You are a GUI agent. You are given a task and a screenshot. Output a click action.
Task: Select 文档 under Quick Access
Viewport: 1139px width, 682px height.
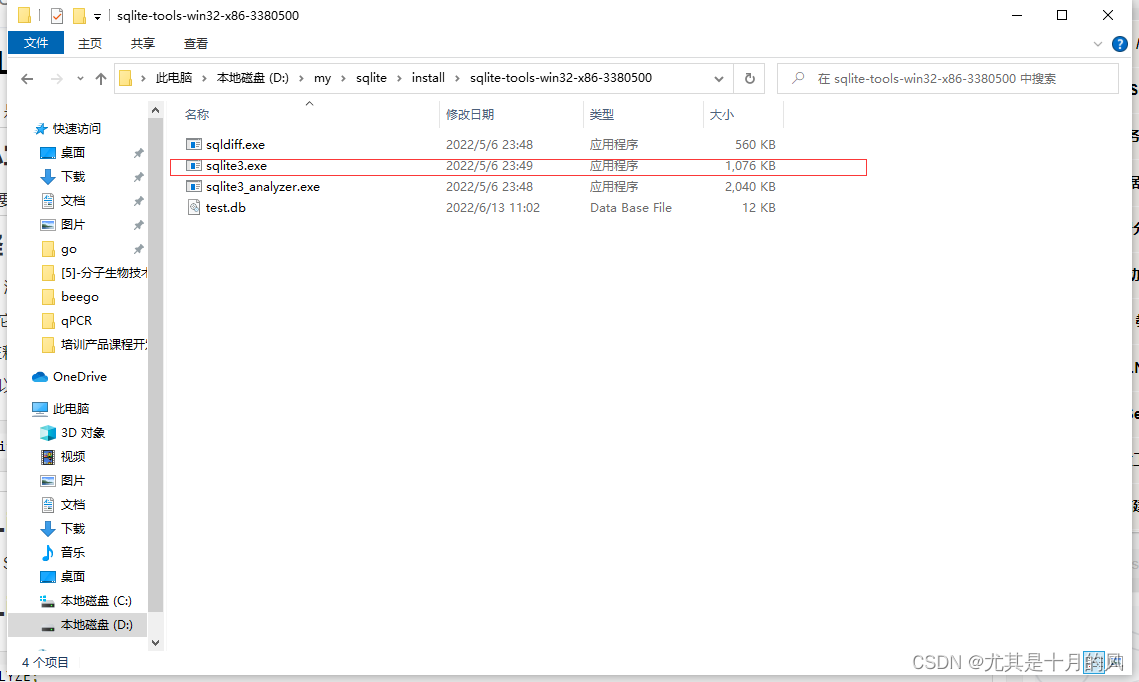73,201
